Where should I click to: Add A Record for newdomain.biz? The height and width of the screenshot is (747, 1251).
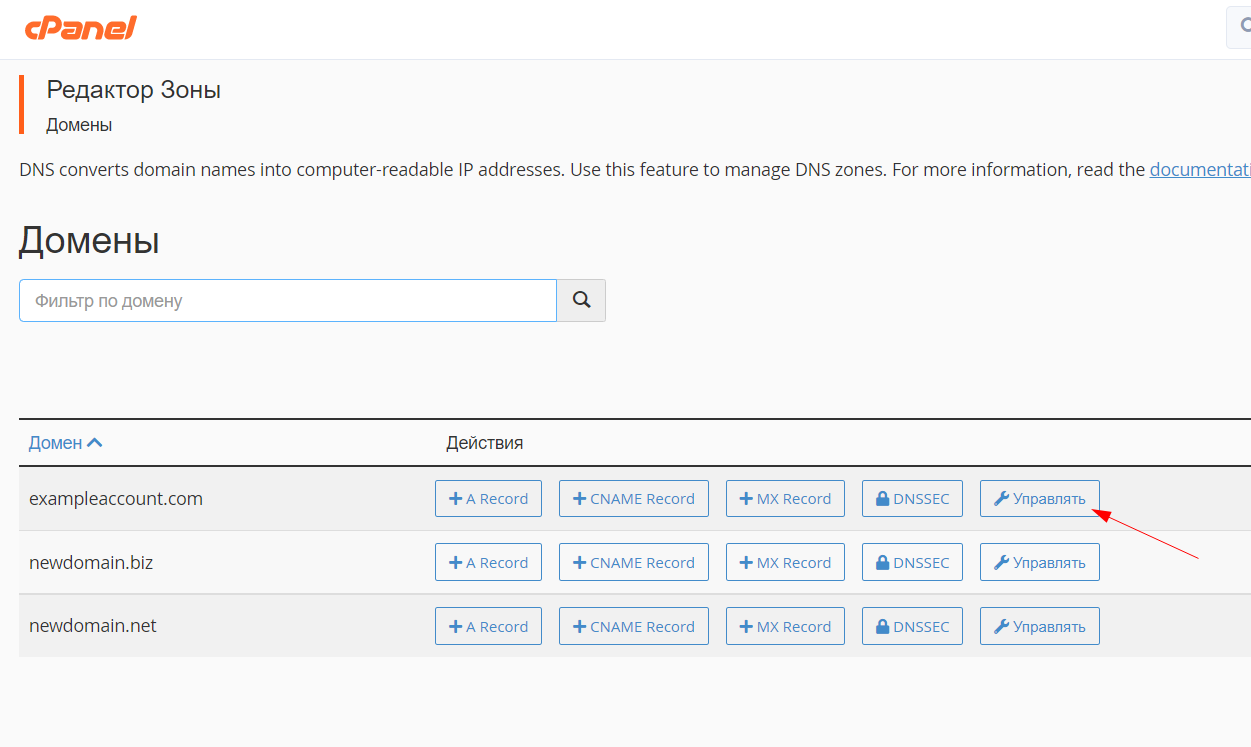(x=488, y=563)
